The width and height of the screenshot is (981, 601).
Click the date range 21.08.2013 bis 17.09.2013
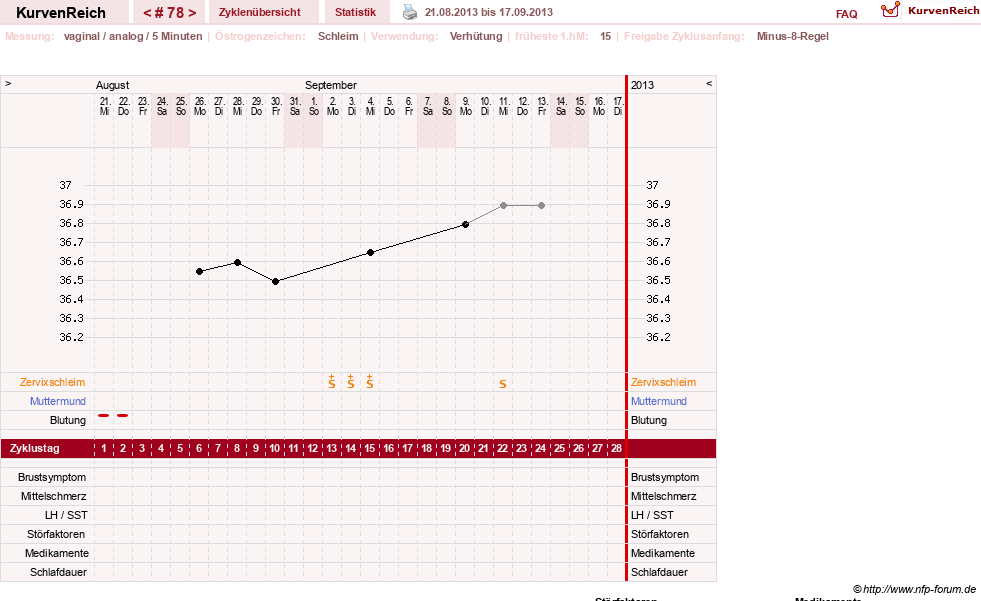pyautogui.click(x=489, y=12)
